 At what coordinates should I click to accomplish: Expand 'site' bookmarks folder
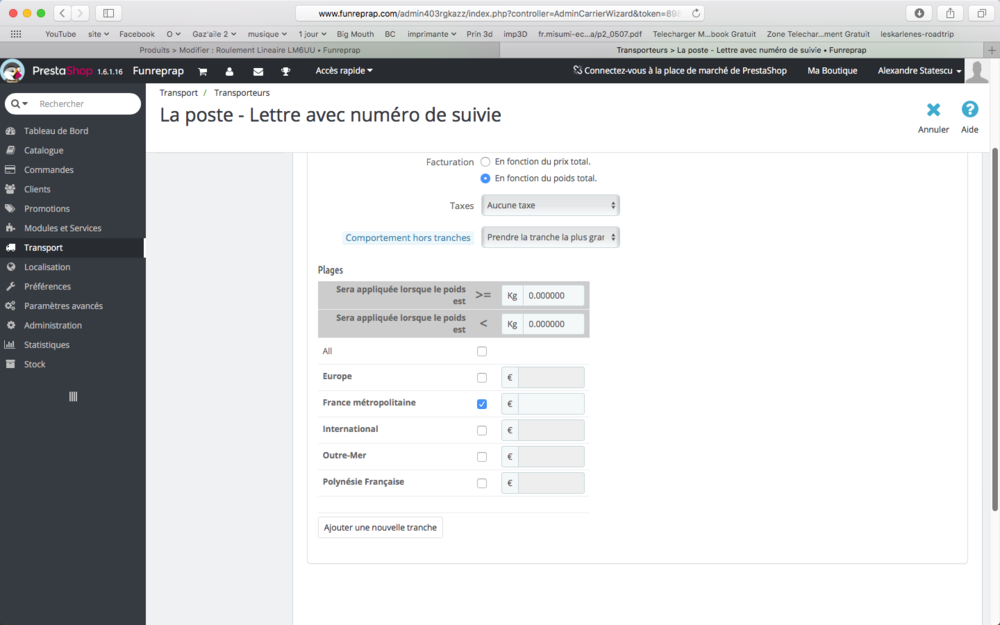point(98,34)
